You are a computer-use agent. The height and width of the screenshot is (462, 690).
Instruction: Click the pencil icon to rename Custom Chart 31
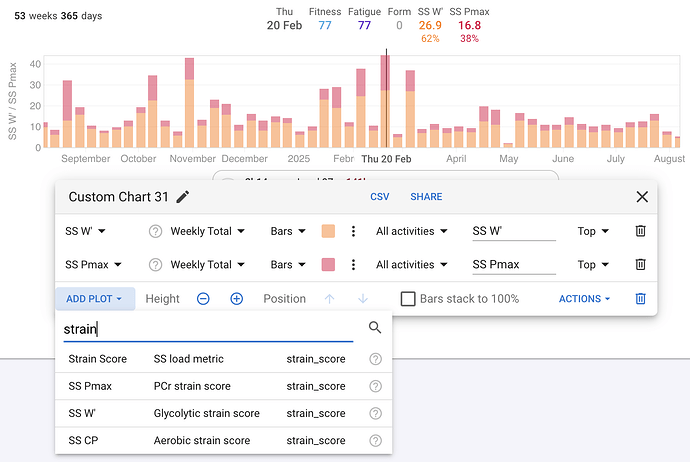tap(182, 197)
